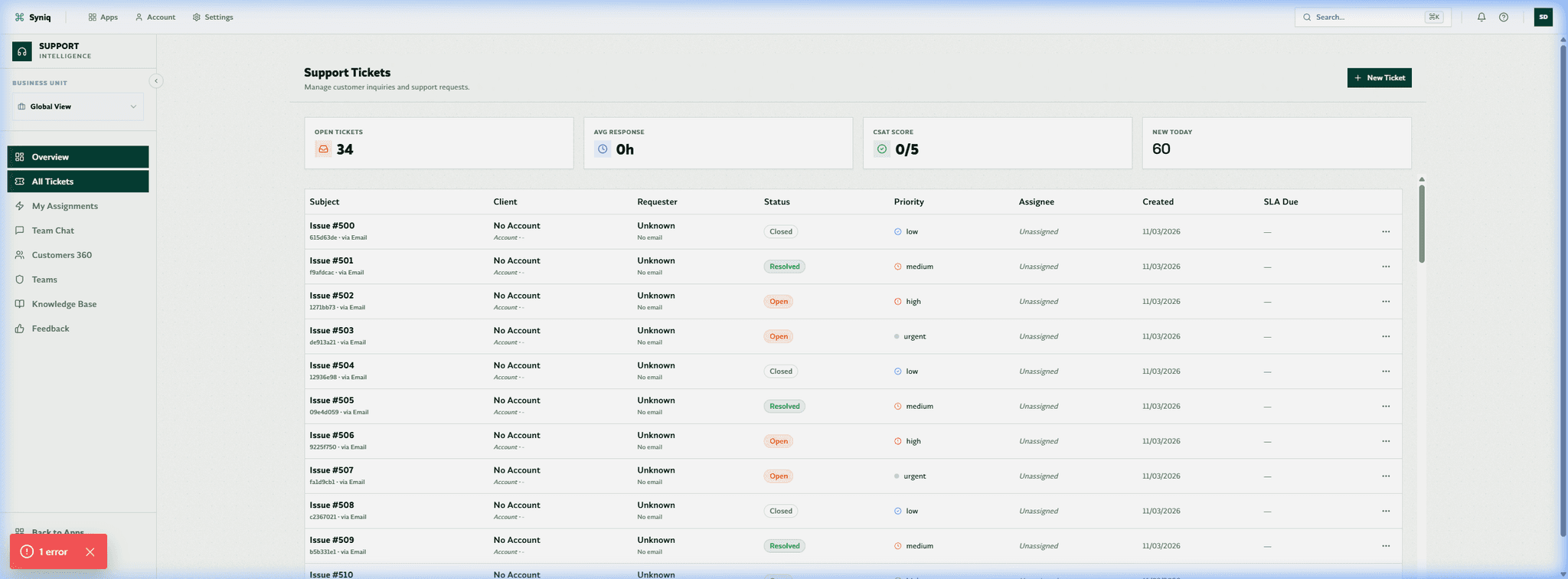Open the actions menu for Issue #500
The image size is (1568, 579).
tap(1386, 231)
